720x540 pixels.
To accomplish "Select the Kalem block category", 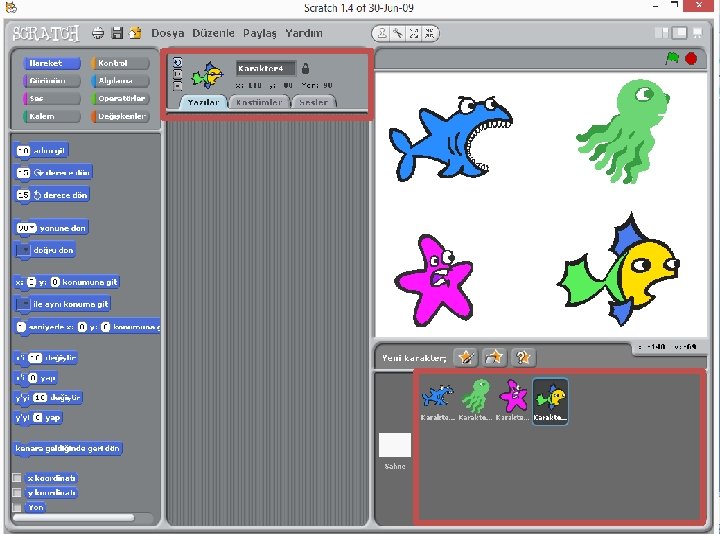I will [x=51, y=116].
